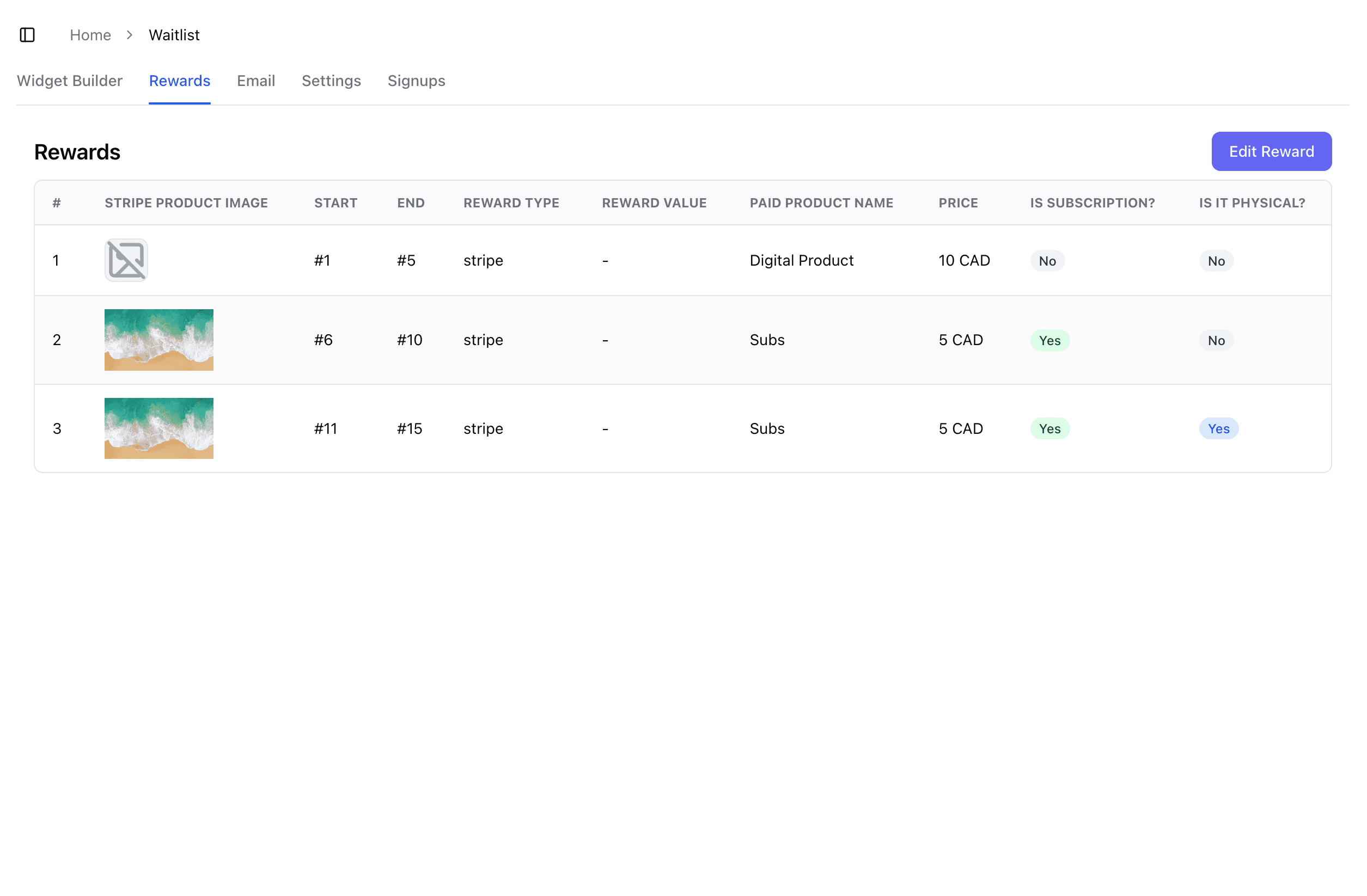
Task: Open the Signups tab
Action: coord(416,81)
